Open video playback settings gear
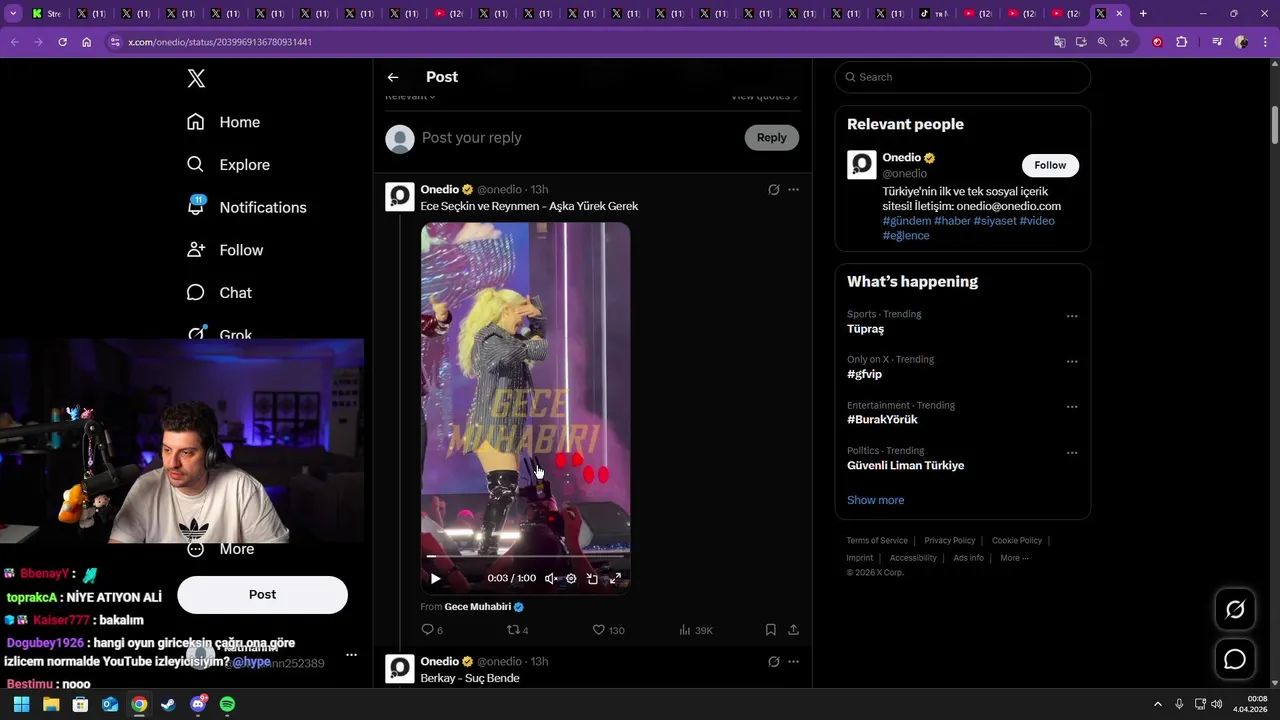 click(x=571, y=578)
